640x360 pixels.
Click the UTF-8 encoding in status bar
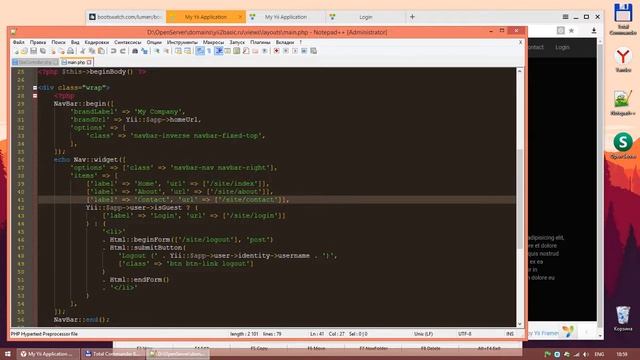(x=464, y=334)
